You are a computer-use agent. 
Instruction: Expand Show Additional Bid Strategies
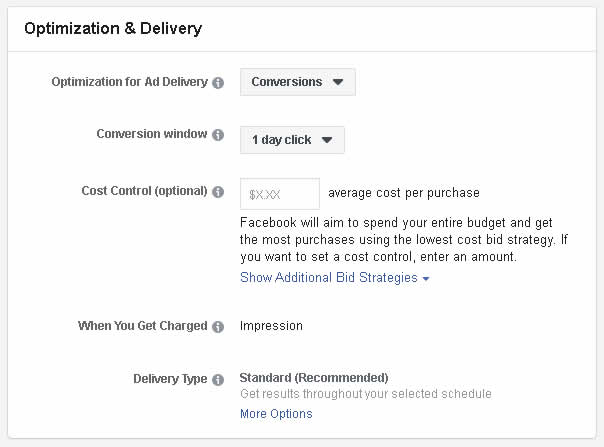334,277
